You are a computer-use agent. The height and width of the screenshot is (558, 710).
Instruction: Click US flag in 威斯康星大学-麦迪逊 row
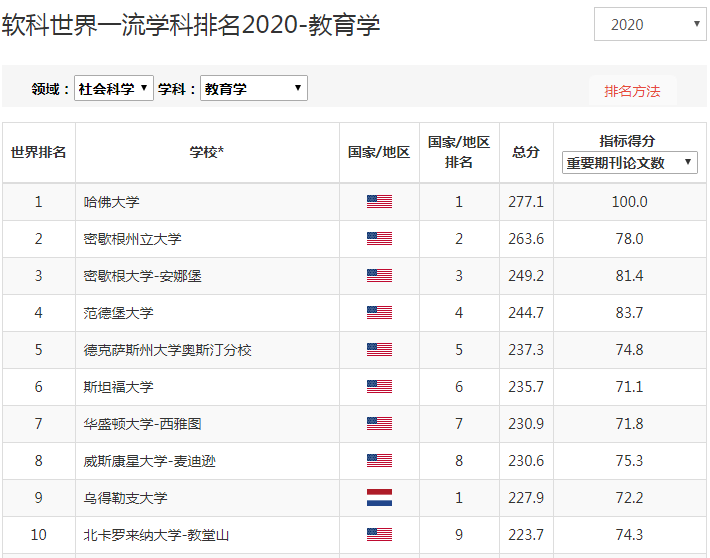pyautogui.click(x=379, y=461)
